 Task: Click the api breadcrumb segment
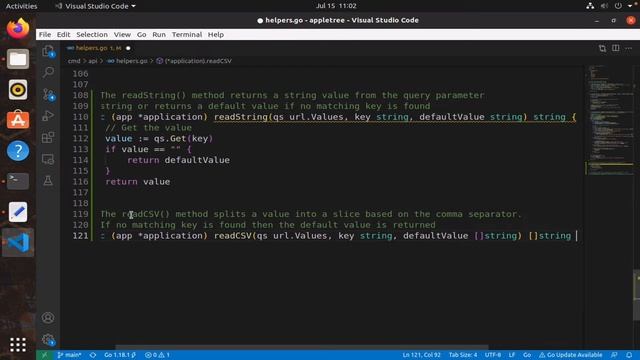point(93,61)
